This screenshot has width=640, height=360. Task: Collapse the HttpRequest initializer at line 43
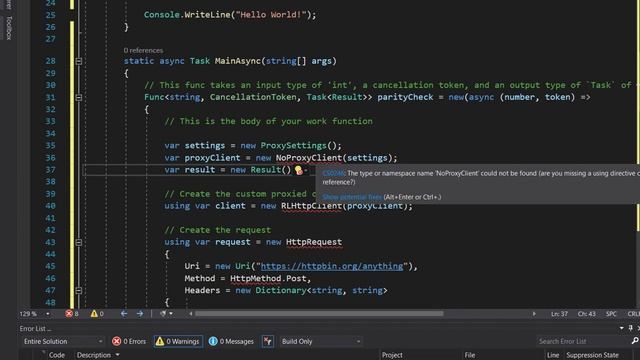tap(79, 242)
